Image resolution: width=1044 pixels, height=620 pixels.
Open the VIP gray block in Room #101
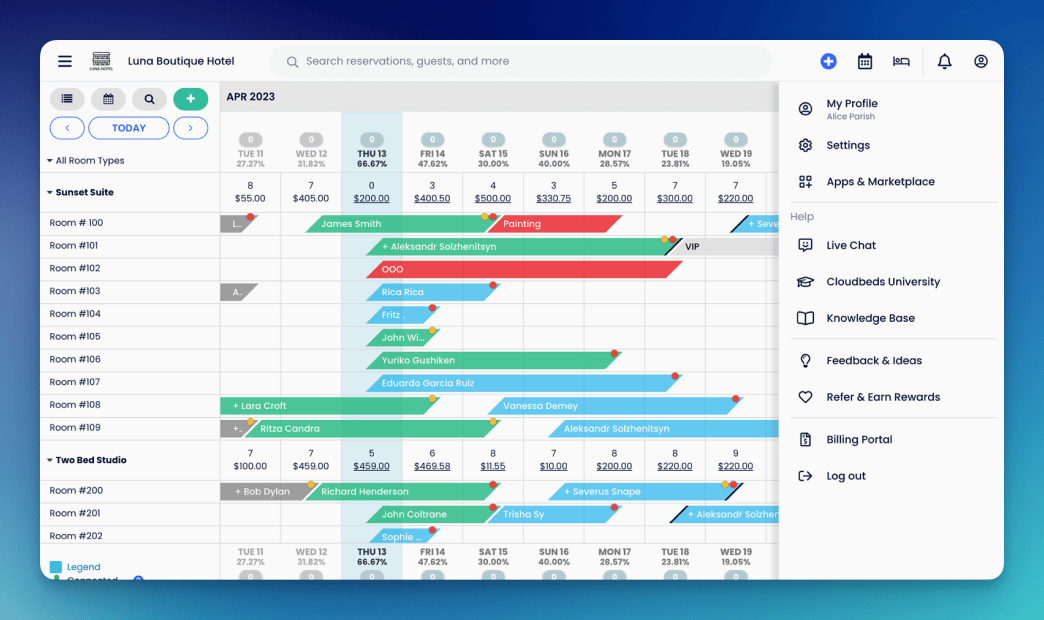[x=724, y=246]
